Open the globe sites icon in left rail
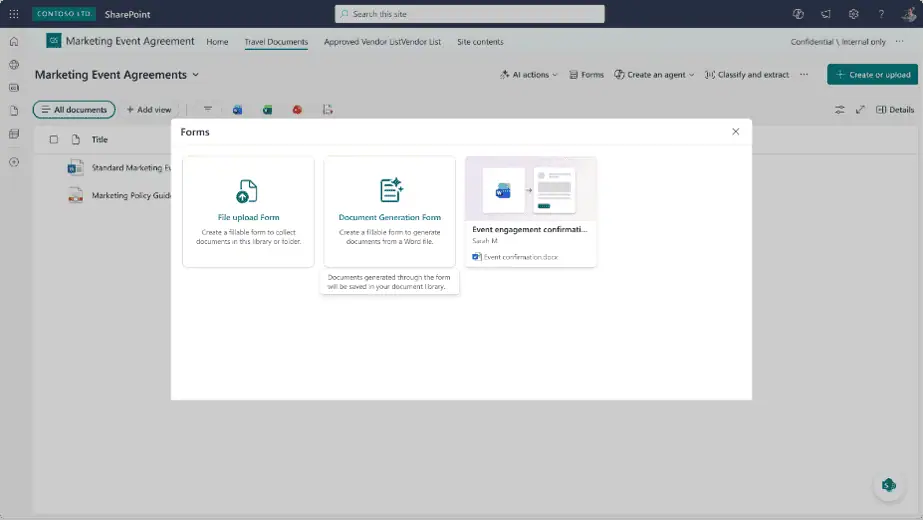The image size is (923, 520). tap(14, 65)
